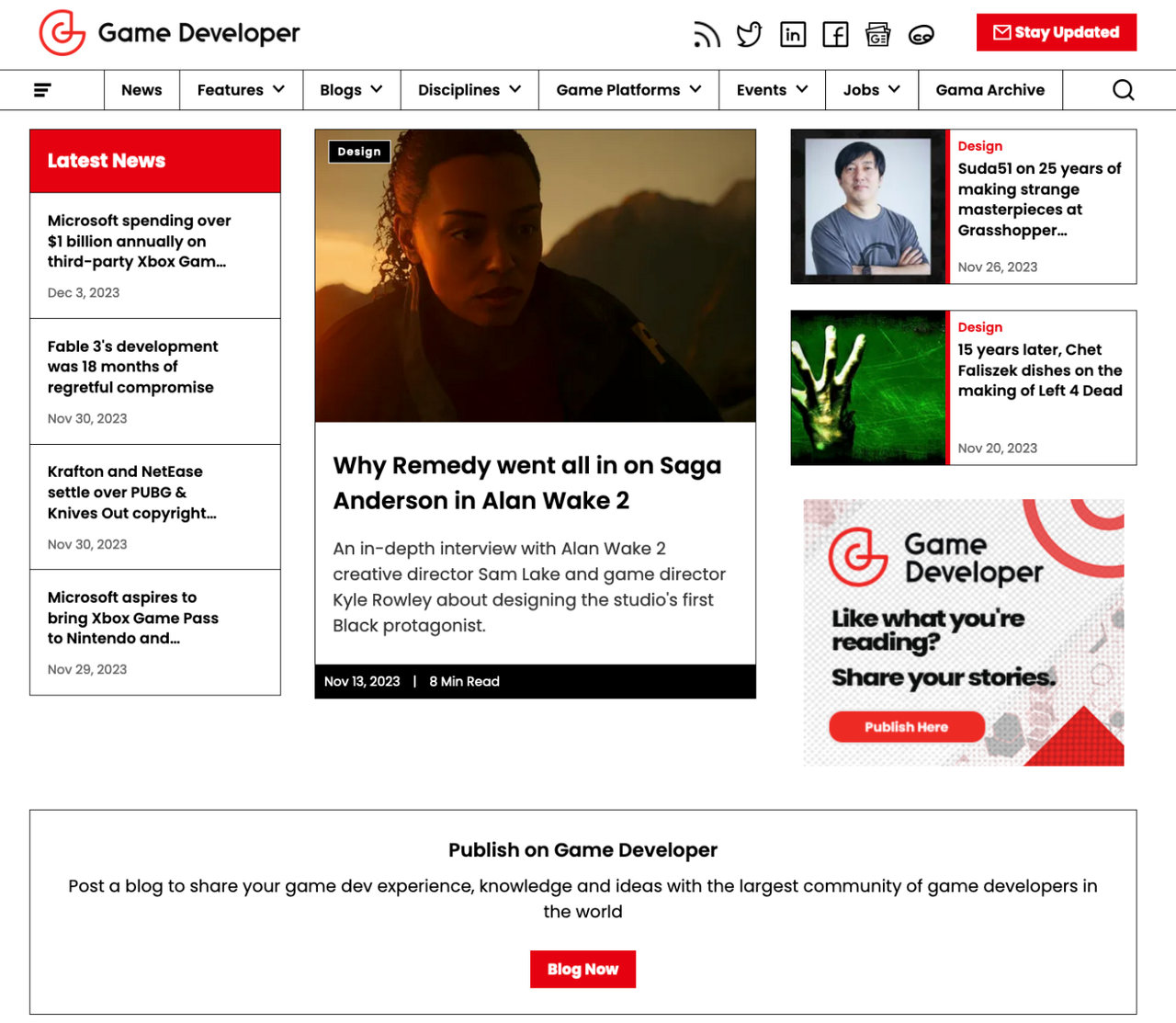
Task: Open the LinkedIn icon link
Action: tap(792, 35)
